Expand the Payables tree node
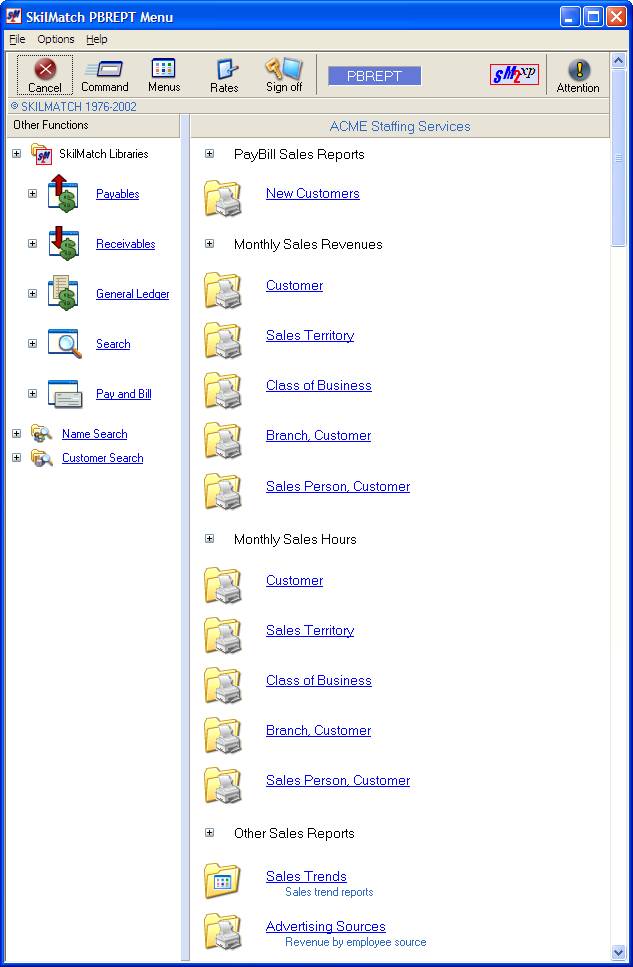 (33, 194)
